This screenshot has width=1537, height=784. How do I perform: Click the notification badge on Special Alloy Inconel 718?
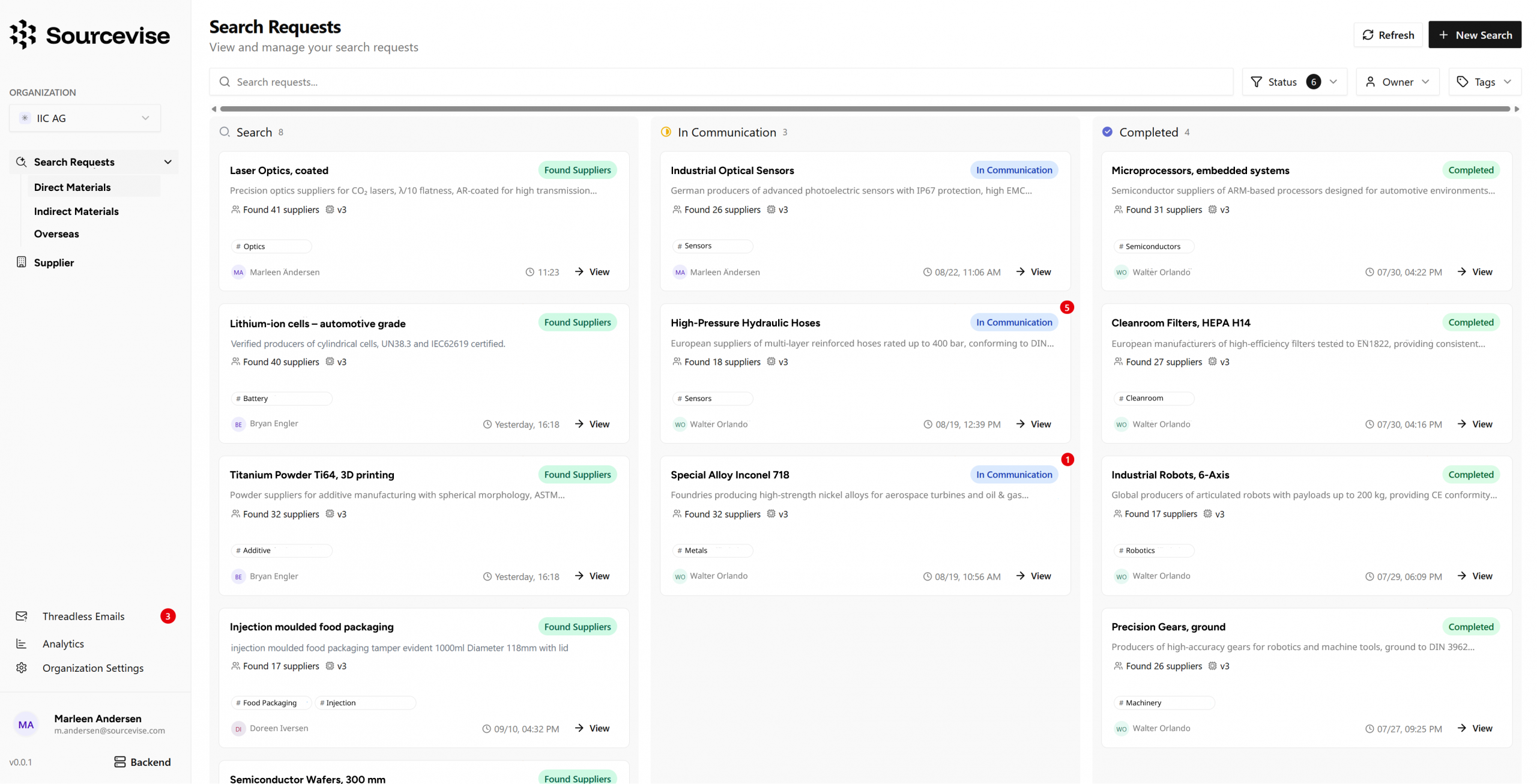coord(1067,459)
